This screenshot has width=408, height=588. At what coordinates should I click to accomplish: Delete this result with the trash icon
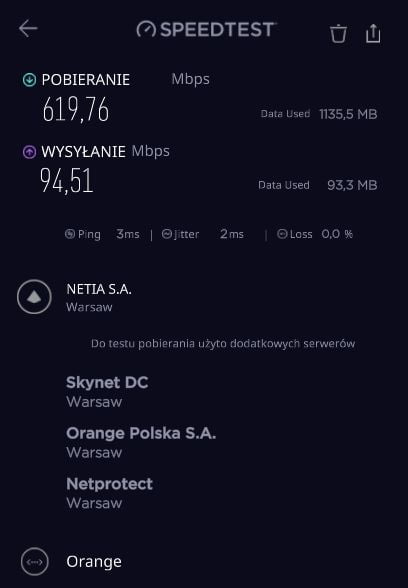[338, 34]
